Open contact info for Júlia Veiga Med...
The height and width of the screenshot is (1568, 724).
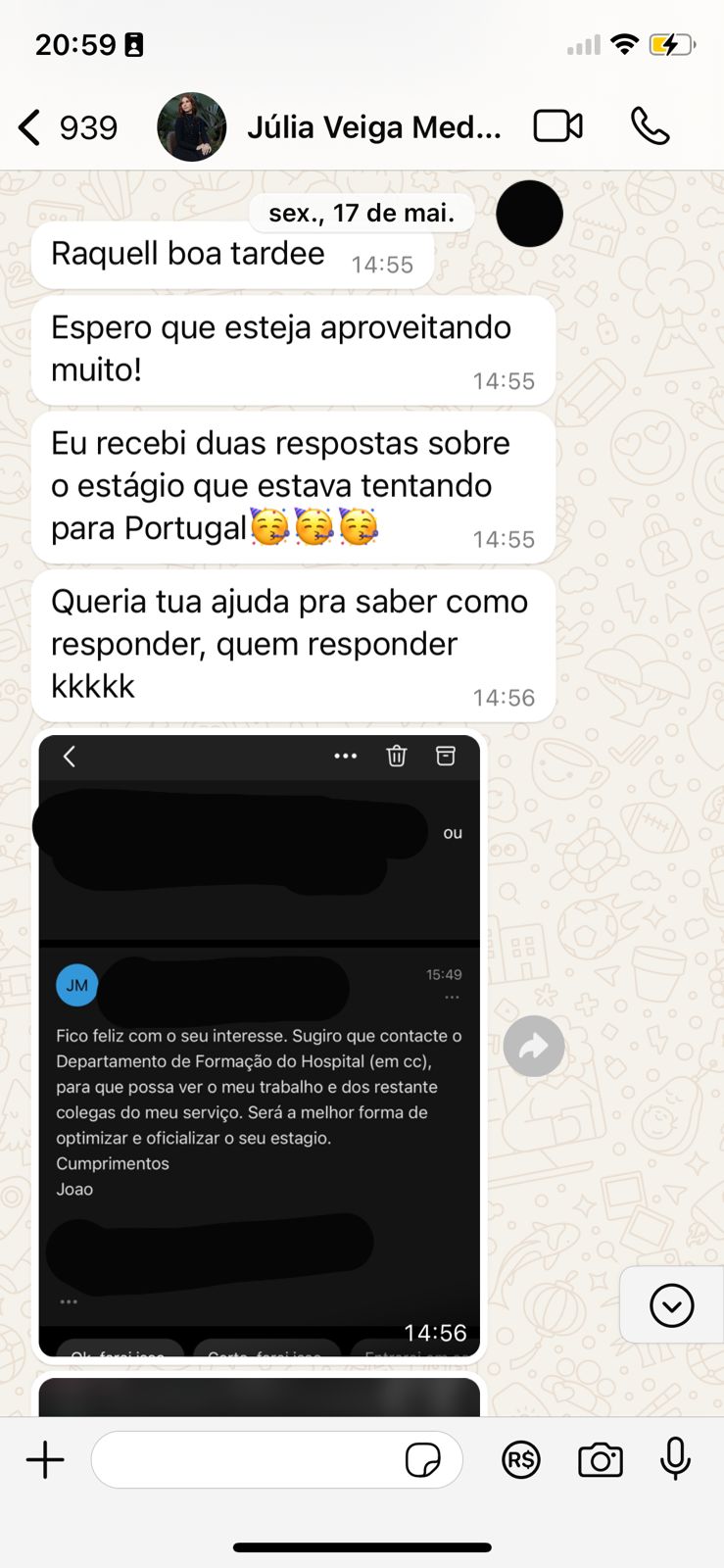coord(373,127)
